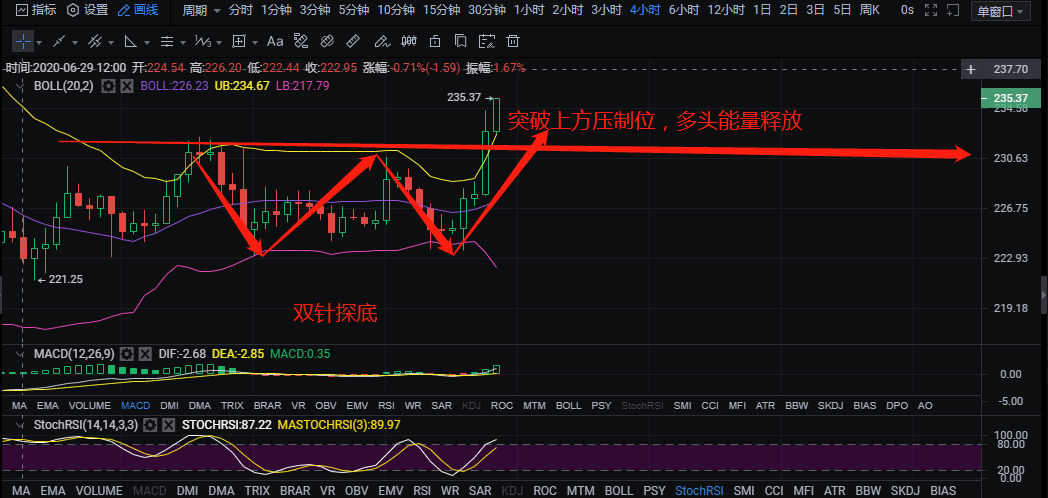Viewport: 1048px width, 498px height.
Task: Open the 设置 settings button
Action: pyautogui.click(x=88, y=11)
